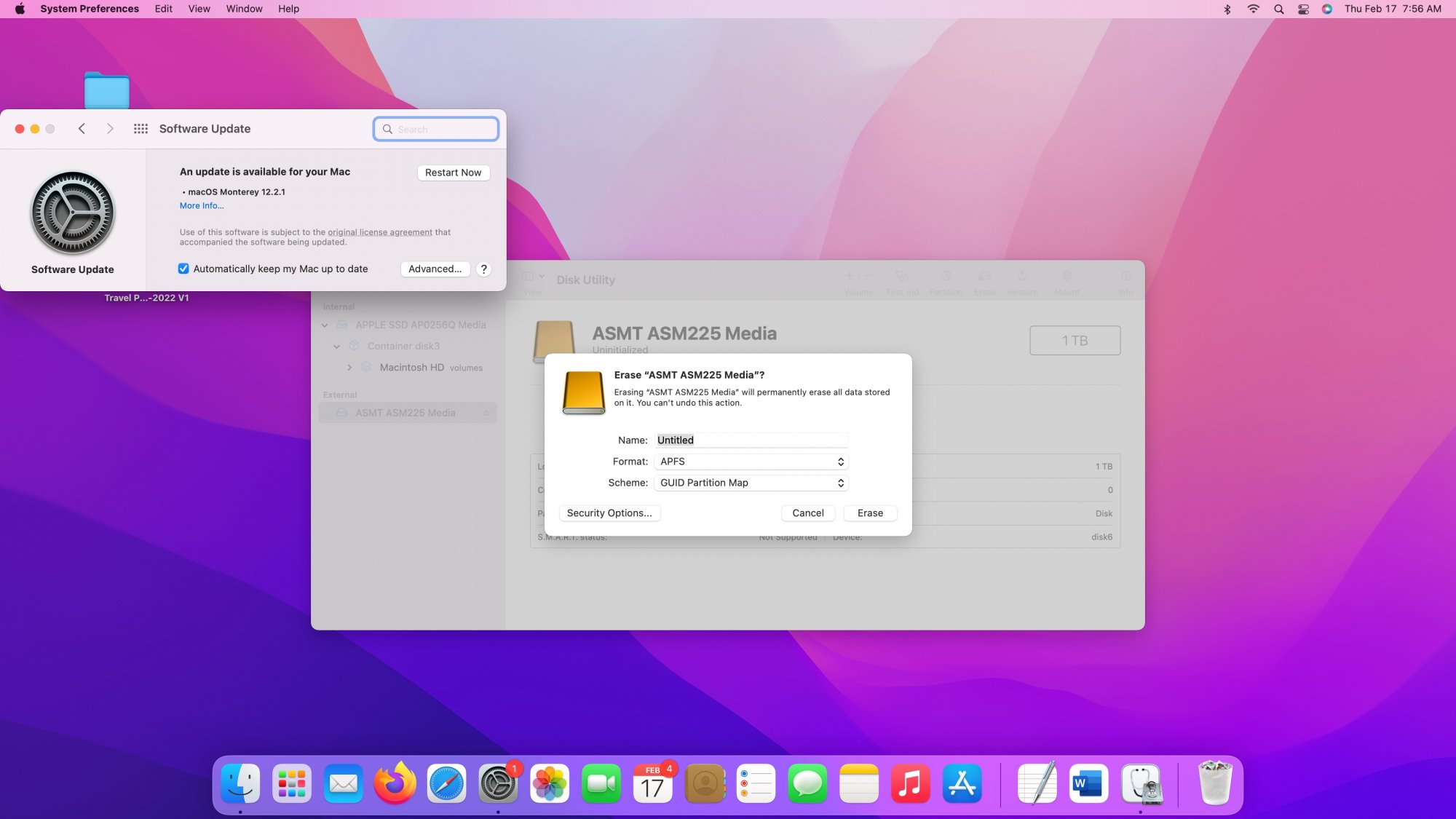Viewport: 1456px width, 819px height.
Task: Click Security Options button
Action: pyautogui.click(x=609, y=513)
